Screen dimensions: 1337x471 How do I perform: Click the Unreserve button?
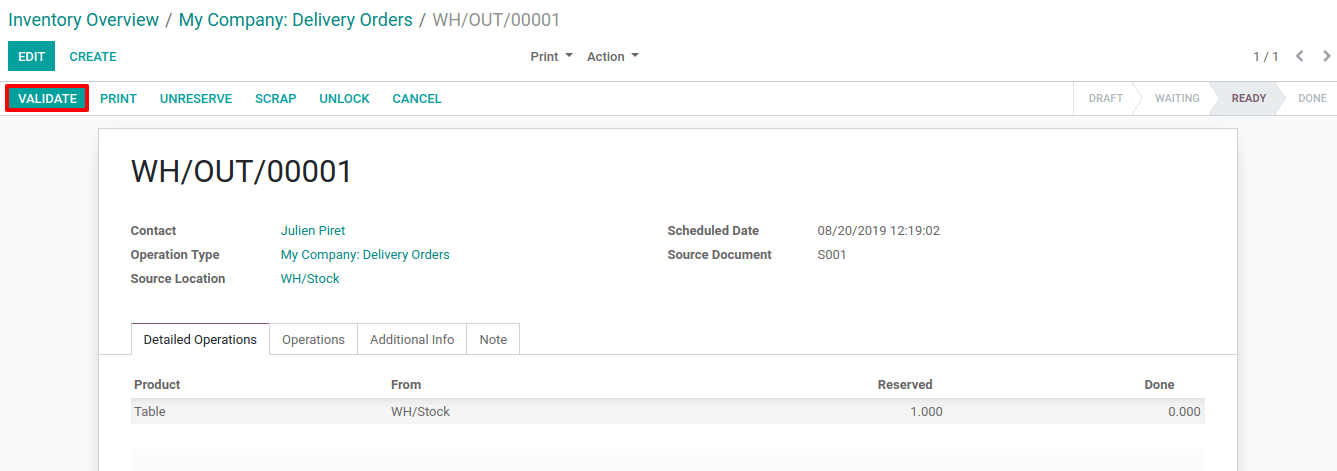tap(196, 98)
